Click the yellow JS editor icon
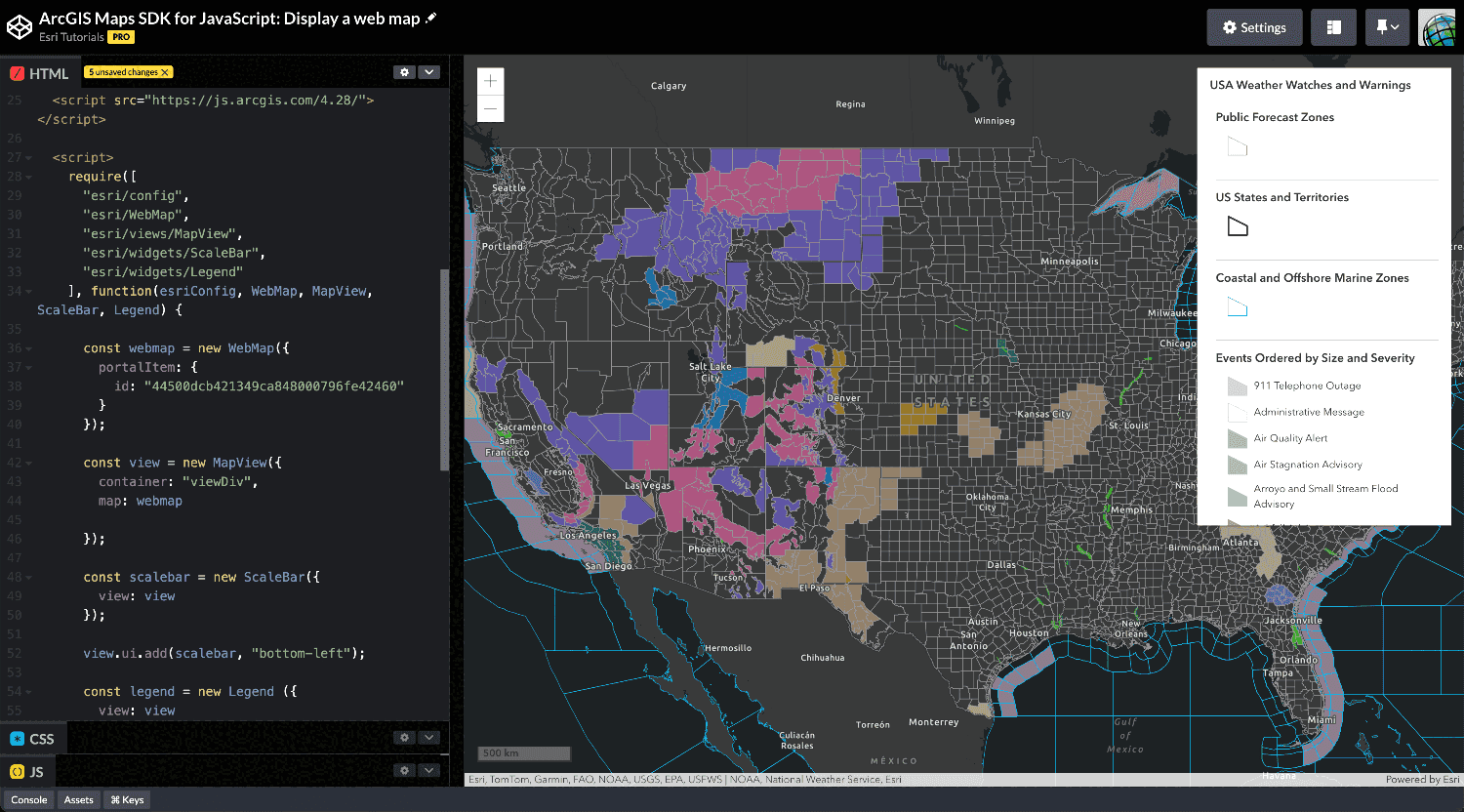Image resolution: width=1464 pixels, height=812 pixels. pos(16,771)
